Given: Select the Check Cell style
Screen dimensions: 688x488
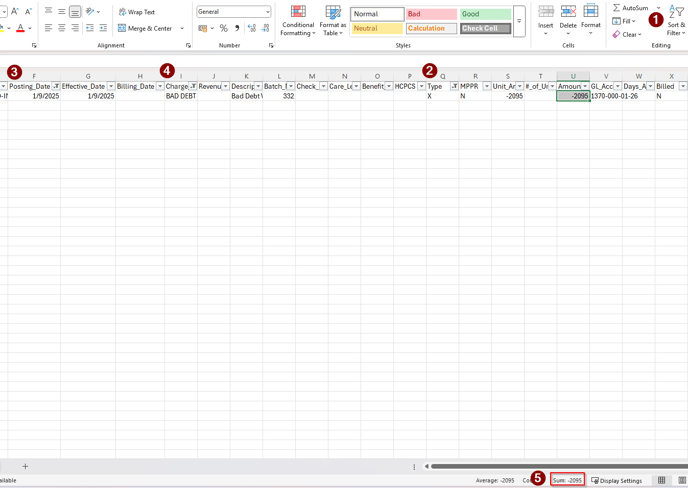Looking at the screenshot, I should pyautogui.click(x=485, y=29).
